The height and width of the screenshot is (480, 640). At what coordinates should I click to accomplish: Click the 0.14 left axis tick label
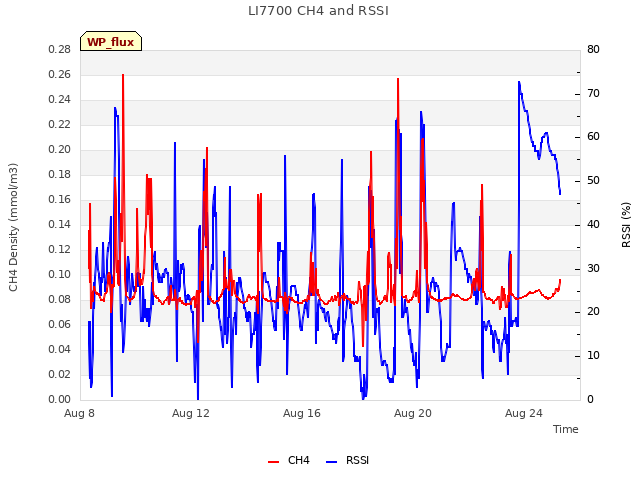pyautogui.click(x=59, y=224)
